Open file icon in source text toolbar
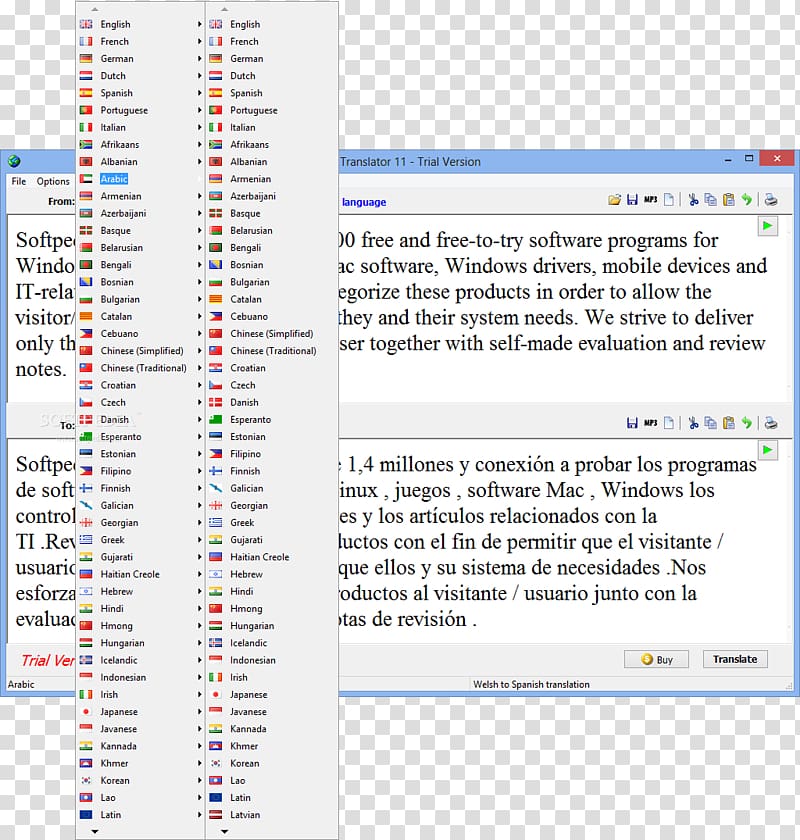800x840 pixels. click(x=614, y=200)
